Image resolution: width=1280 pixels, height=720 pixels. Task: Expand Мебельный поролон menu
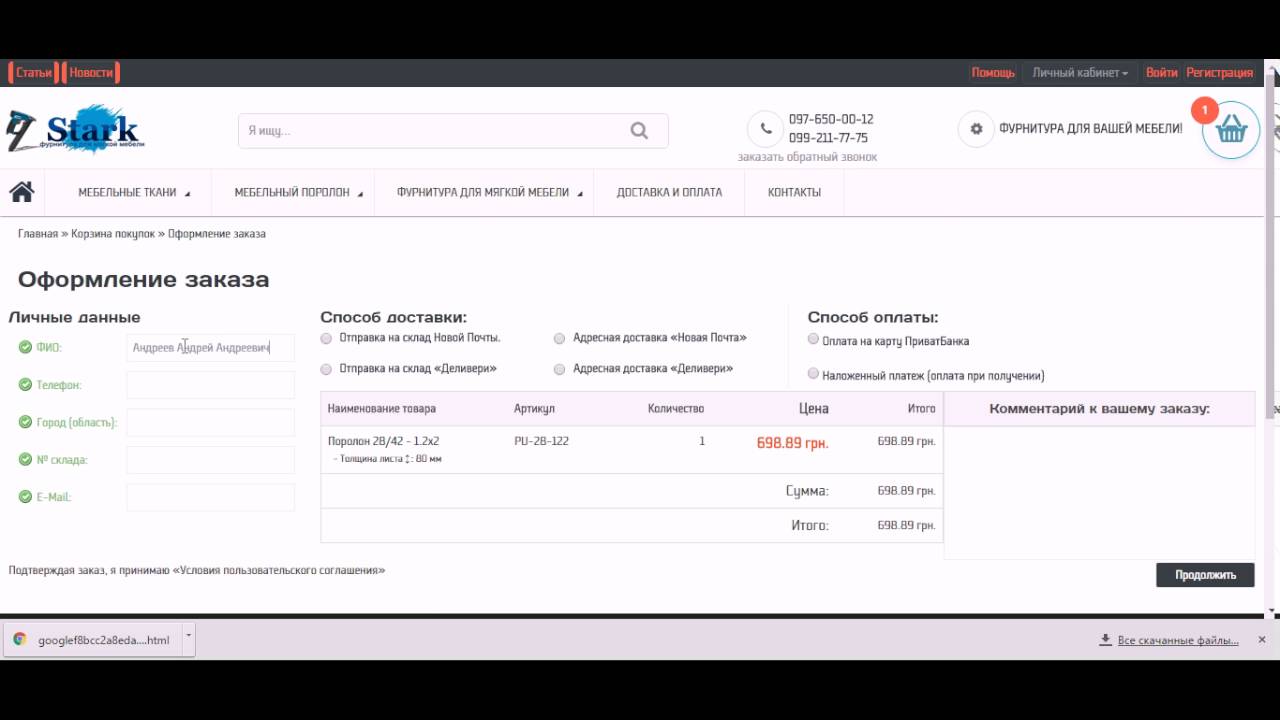click(298, 192)
